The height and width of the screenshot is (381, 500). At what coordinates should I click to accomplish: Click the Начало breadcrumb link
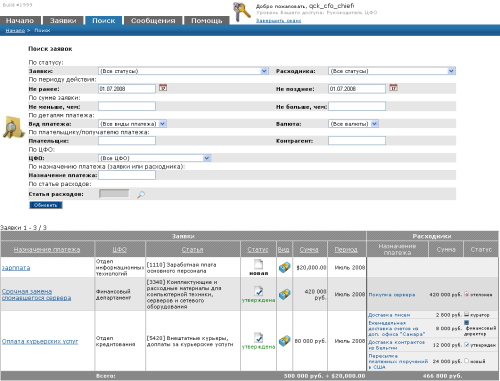pyautogui.click(x=15, y=30)
